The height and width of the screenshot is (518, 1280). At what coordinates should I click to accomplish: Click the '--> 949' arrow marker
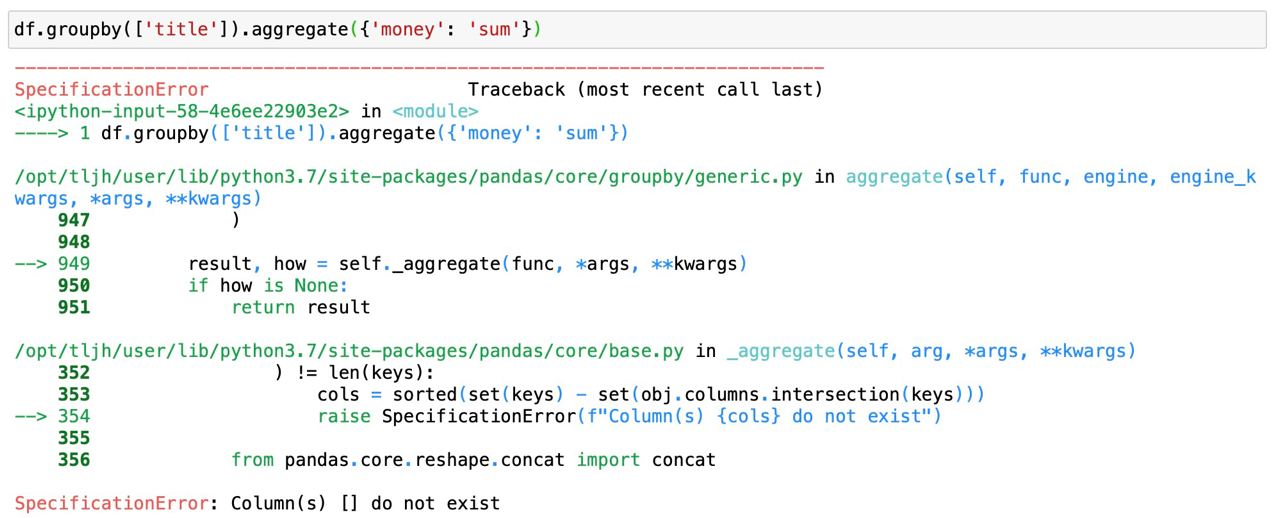tap(53, 264)
